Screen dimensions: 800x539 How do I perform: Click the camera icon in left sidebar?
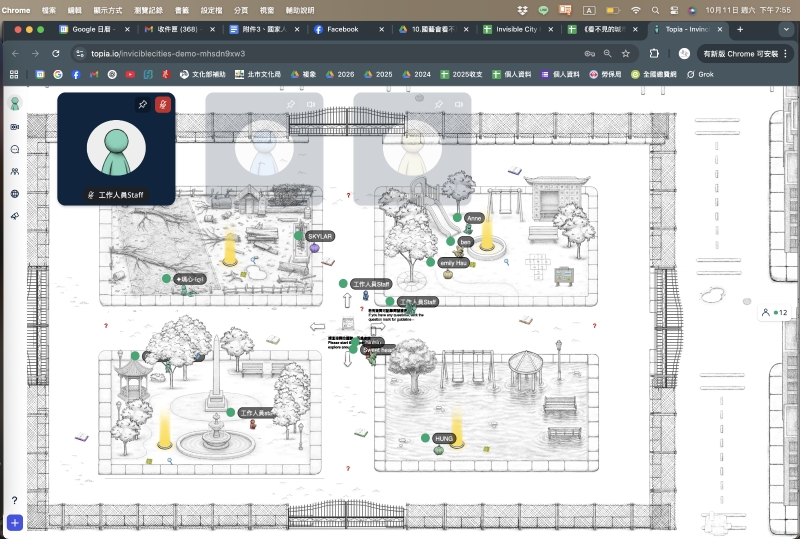(15, 127)
